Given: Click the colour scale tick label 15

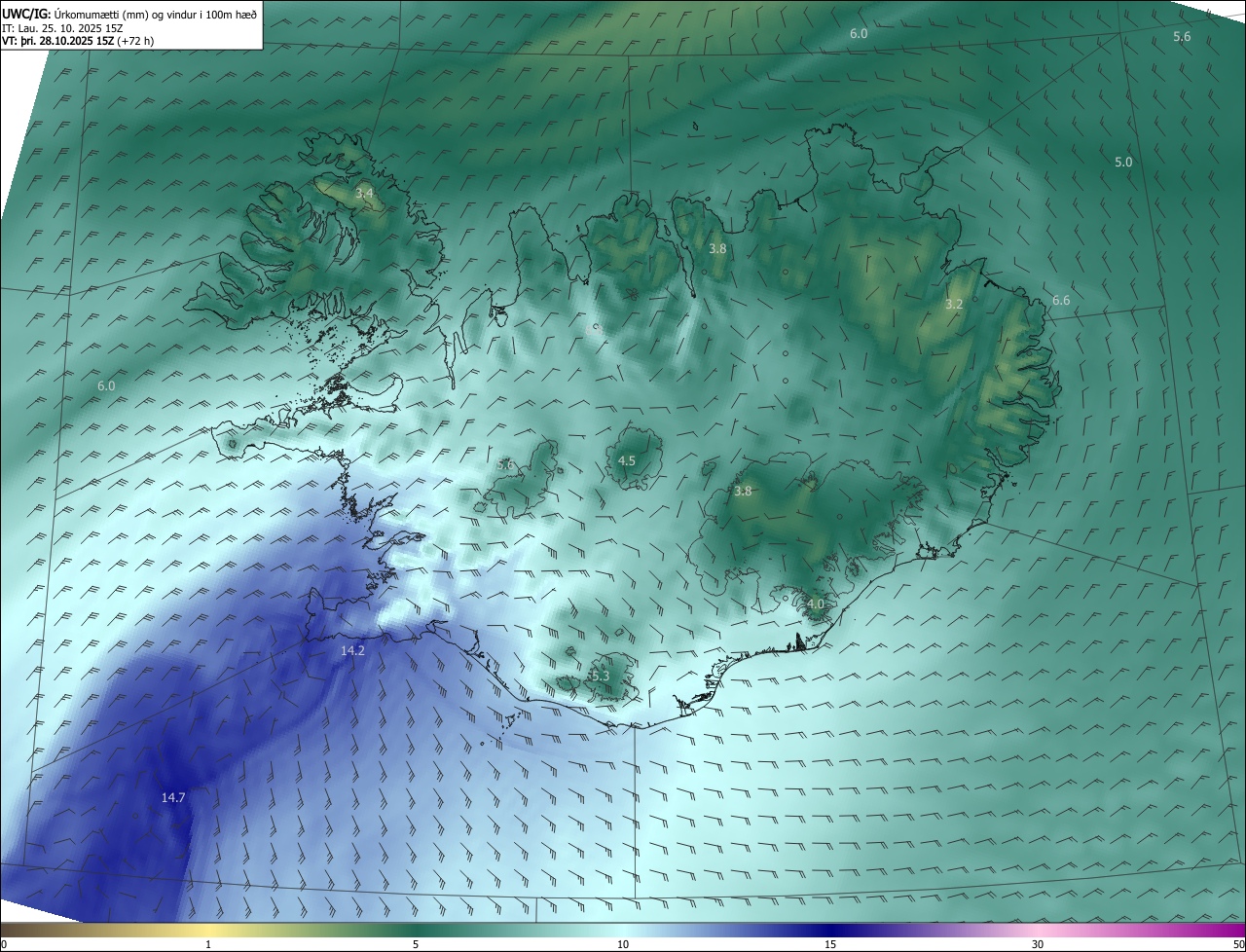Looking at the screenshot, I should (x=830, y=944).
